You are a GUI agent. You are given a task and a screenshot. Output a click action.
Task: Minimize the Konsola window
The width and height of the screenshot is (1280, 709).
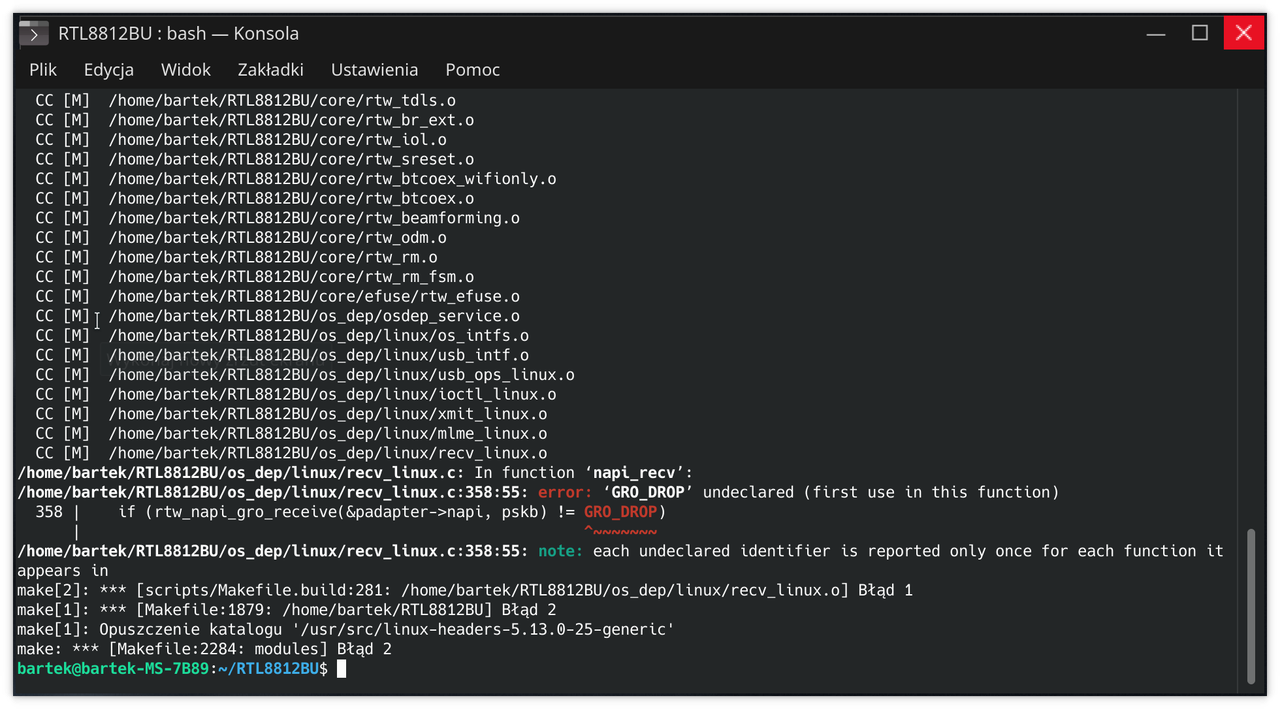[1156, 33]
